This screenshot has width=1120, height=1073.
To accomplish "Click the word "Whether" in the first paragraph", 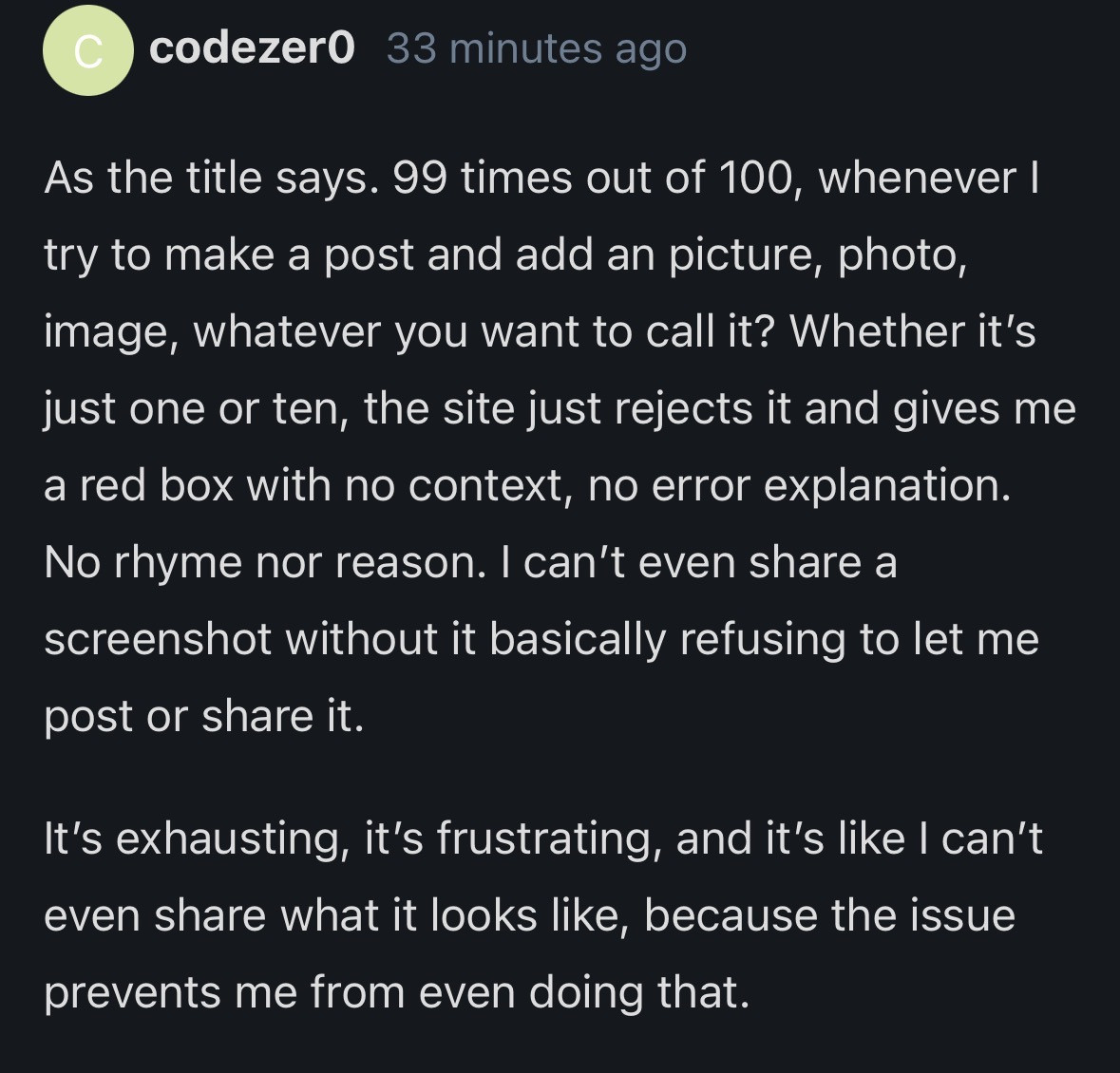I will [x=876, y=331].
